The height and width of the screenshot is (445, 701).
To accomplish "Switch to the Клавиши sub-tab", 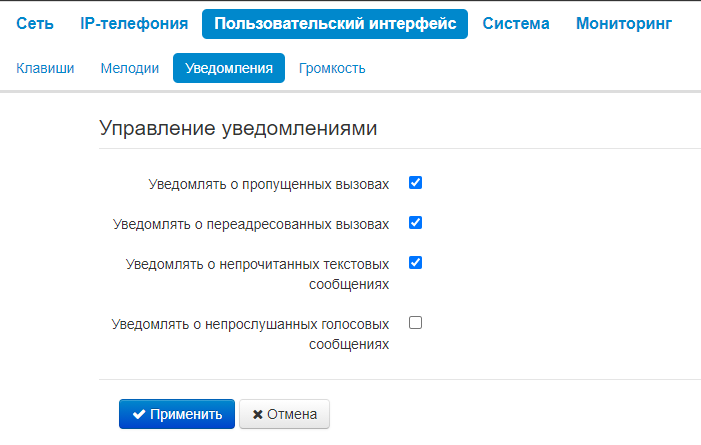I will click(45, 68).
